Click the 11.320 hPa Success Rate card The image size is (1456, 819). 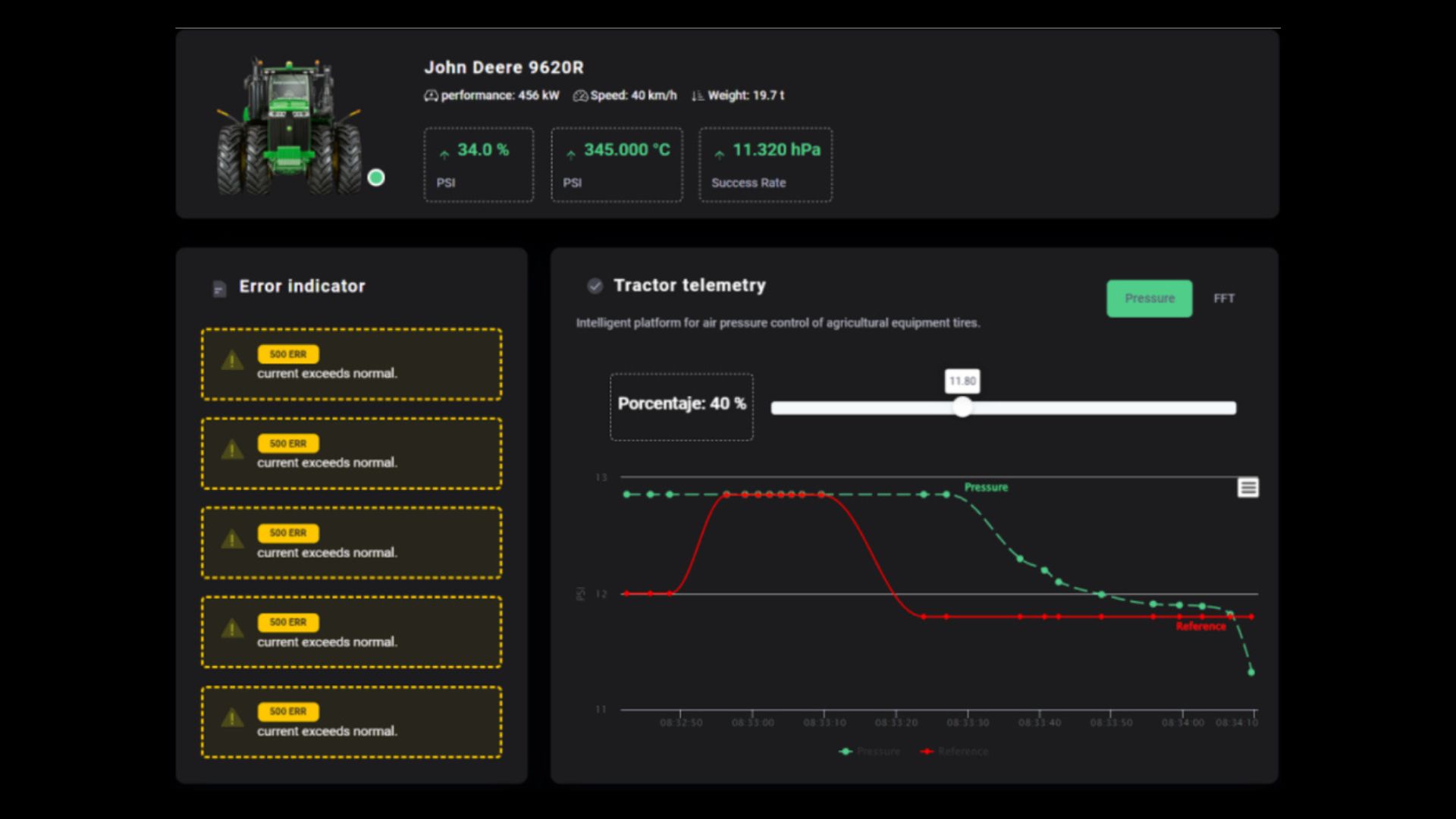(x=765, y=165)
